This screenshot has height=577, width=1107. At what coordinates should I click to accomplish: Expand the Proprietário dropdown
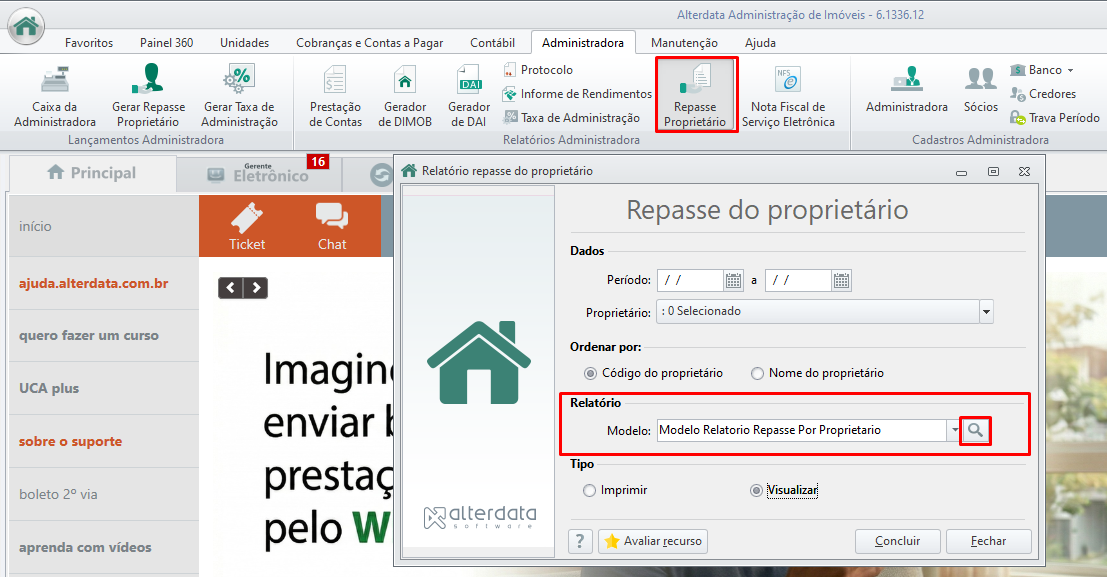[986, 311]
